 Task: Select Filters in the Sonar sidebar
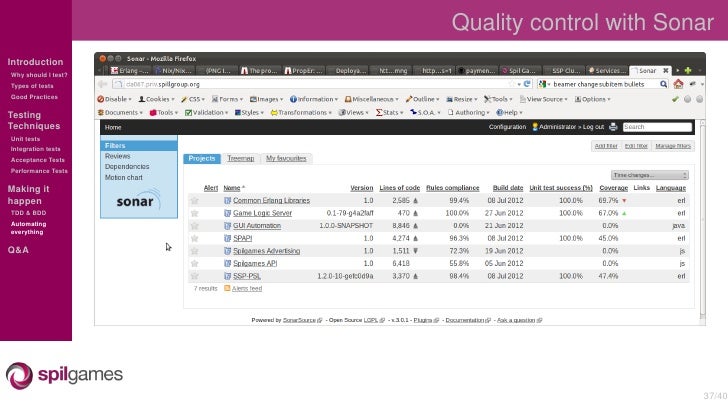click(139, 146)
